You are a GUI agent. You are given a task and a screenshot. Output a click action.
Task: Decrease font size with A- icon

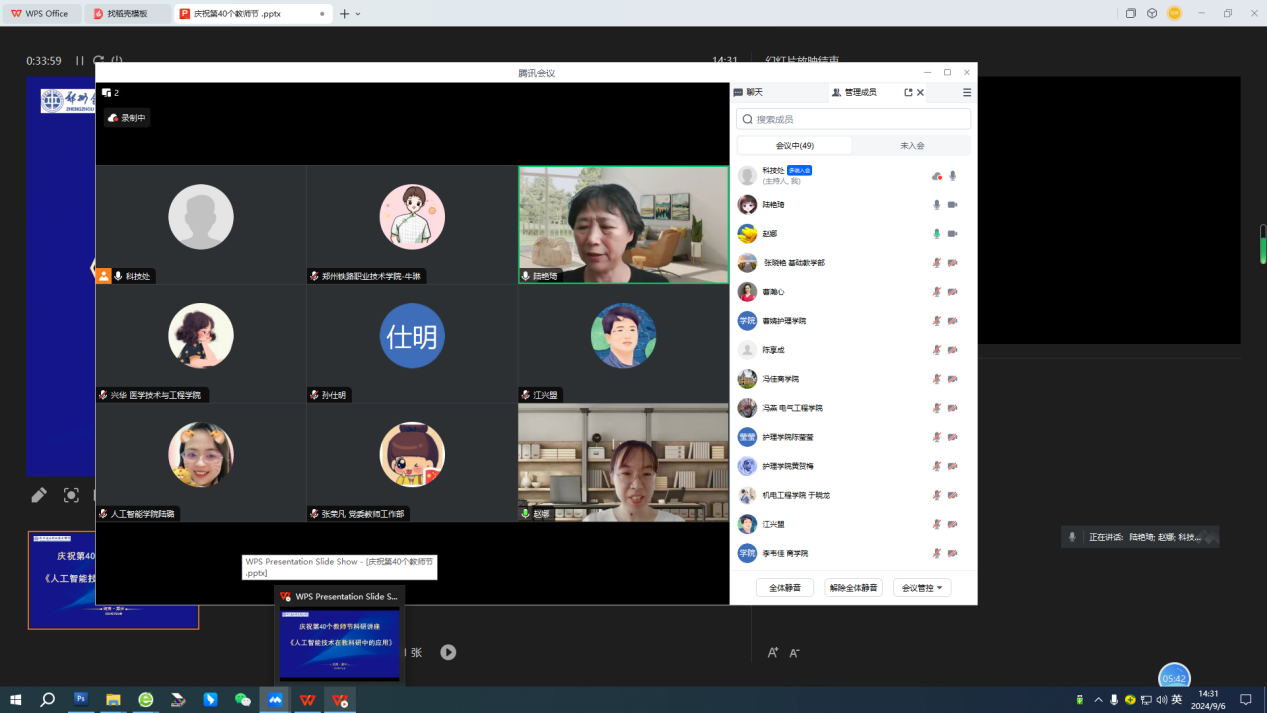[x=795, y=652]
